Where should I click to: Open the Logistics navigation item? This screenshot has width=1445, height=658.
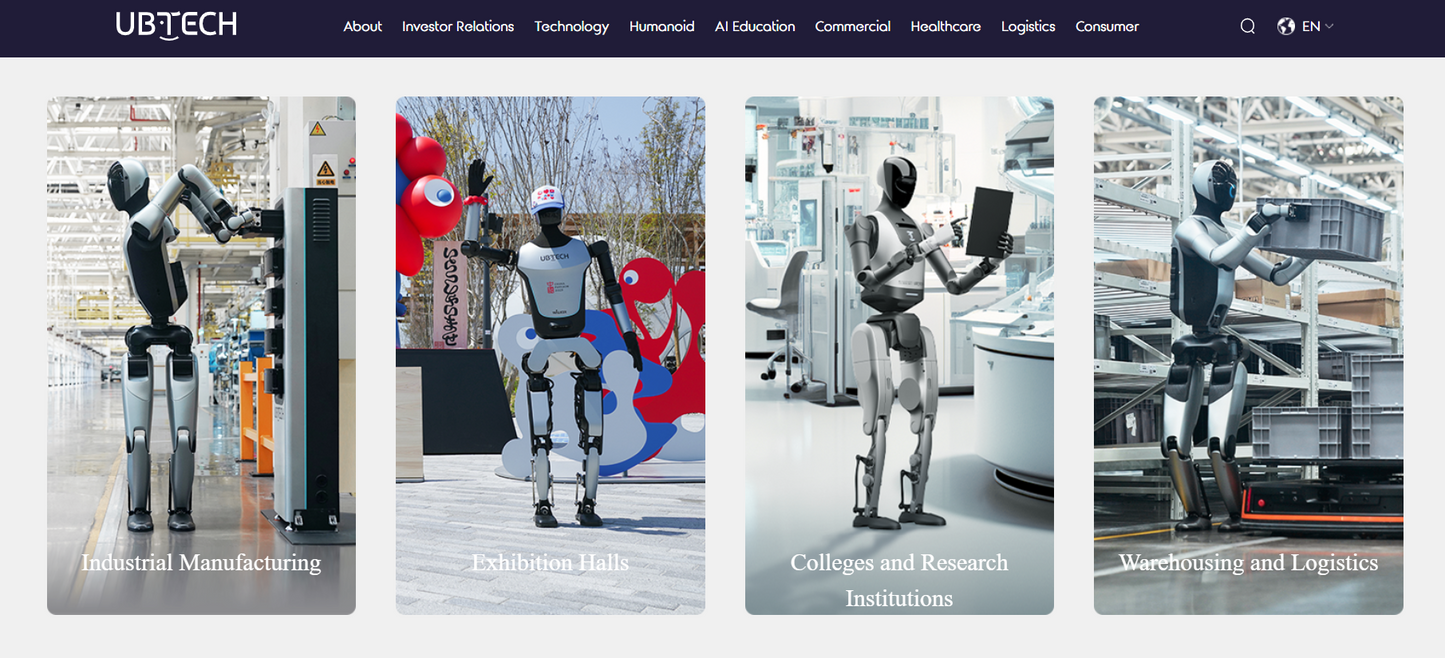tap(1028, 27)
